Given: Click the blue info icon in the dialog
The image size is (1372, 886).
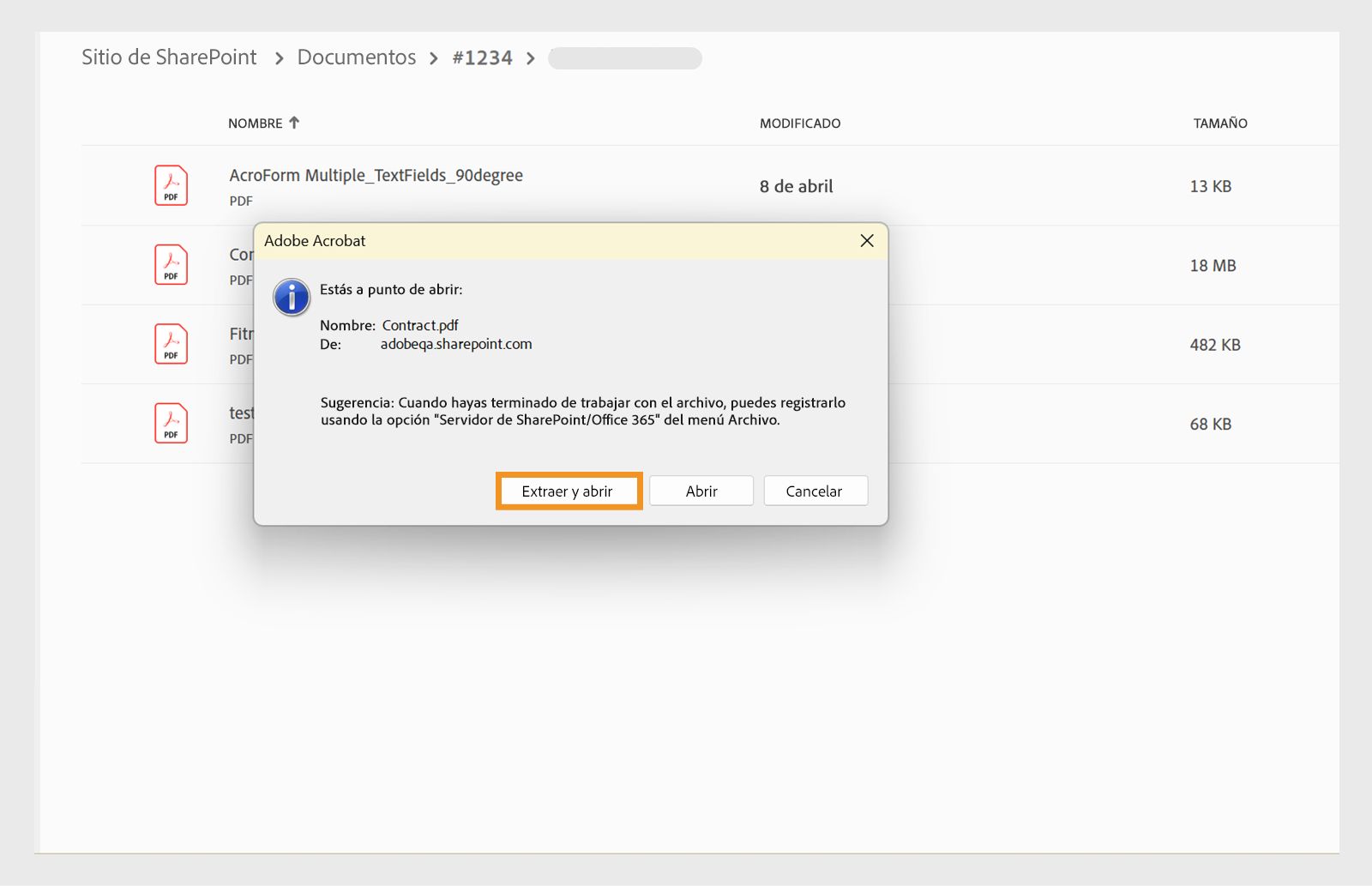Looking at the screenshot, I should click(292, 297).
